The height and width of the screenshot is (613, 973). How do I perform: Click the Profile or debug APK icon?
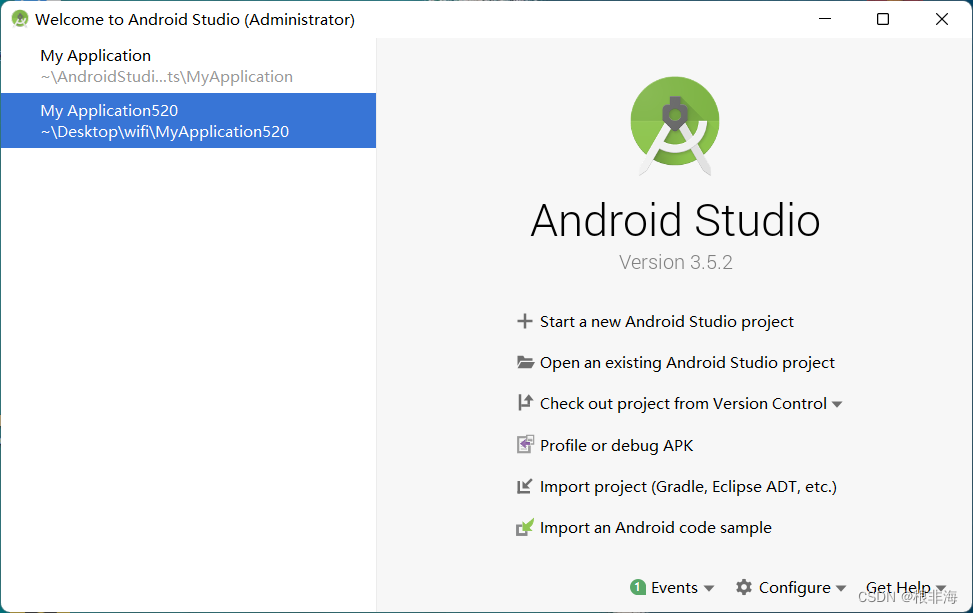(525, 444)
